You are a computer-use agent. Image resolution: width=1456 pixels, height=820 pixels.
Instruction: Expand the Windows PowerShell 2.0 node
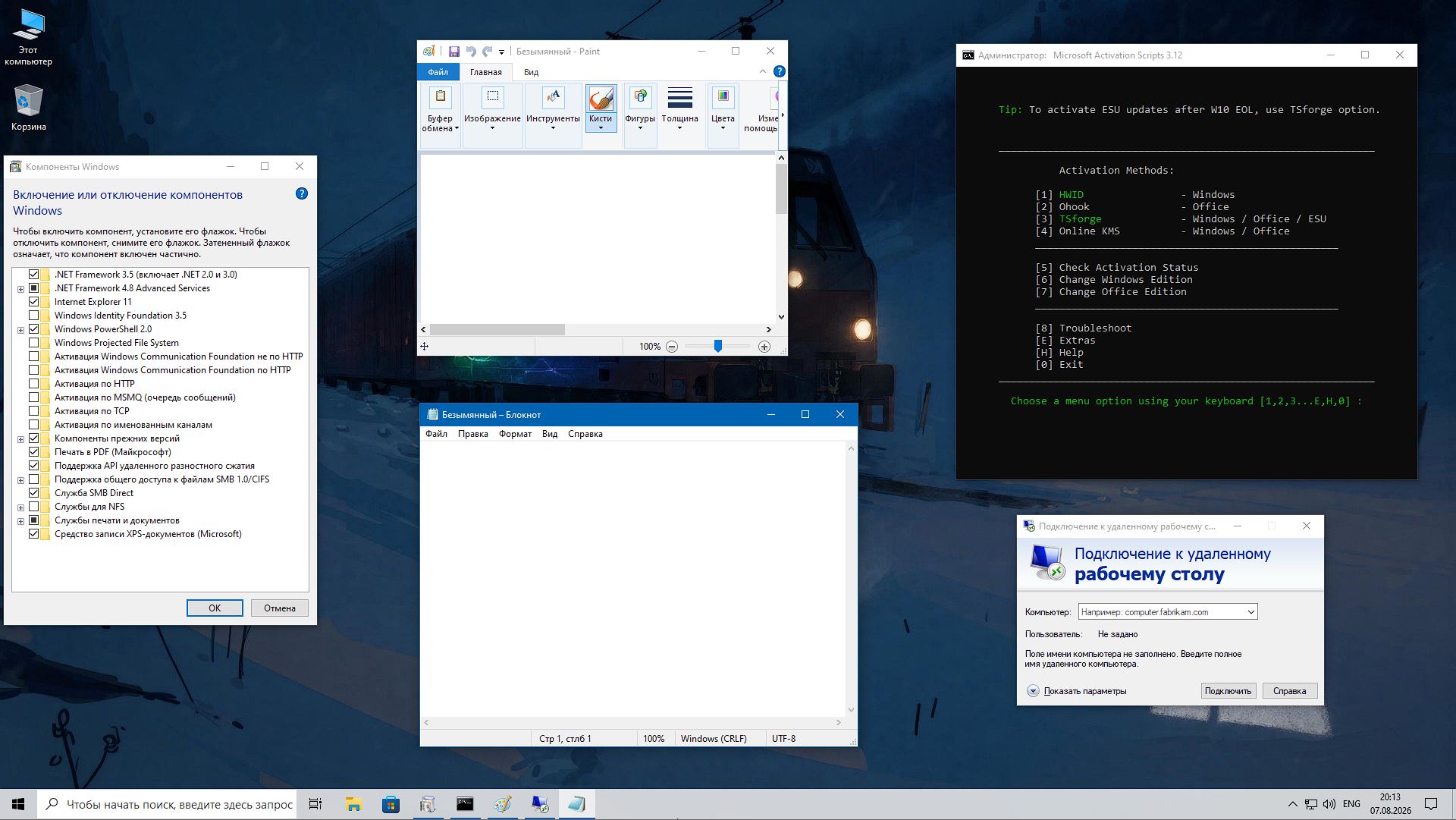pos(21,330)
